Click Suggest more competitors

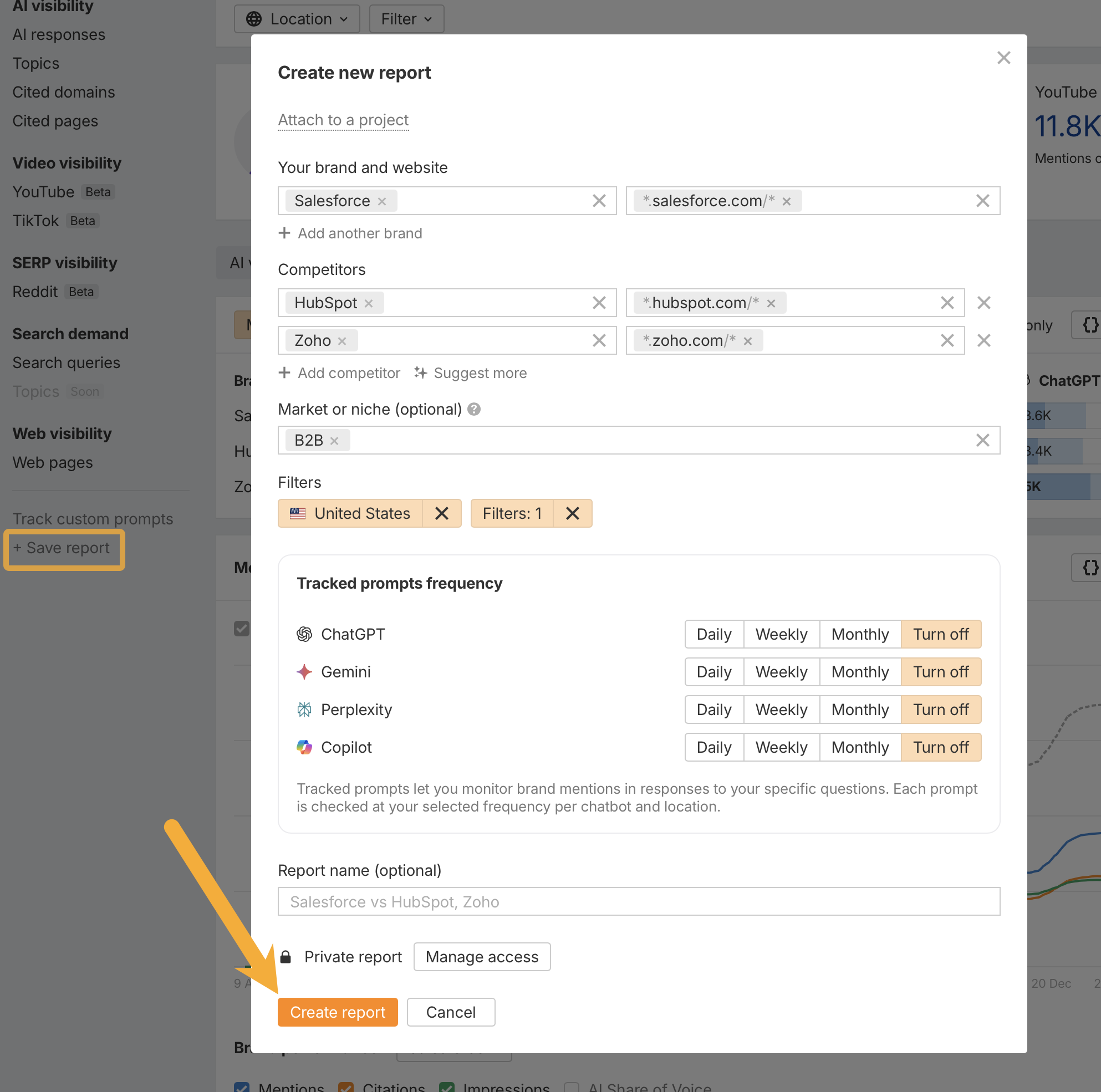(470, 373)
